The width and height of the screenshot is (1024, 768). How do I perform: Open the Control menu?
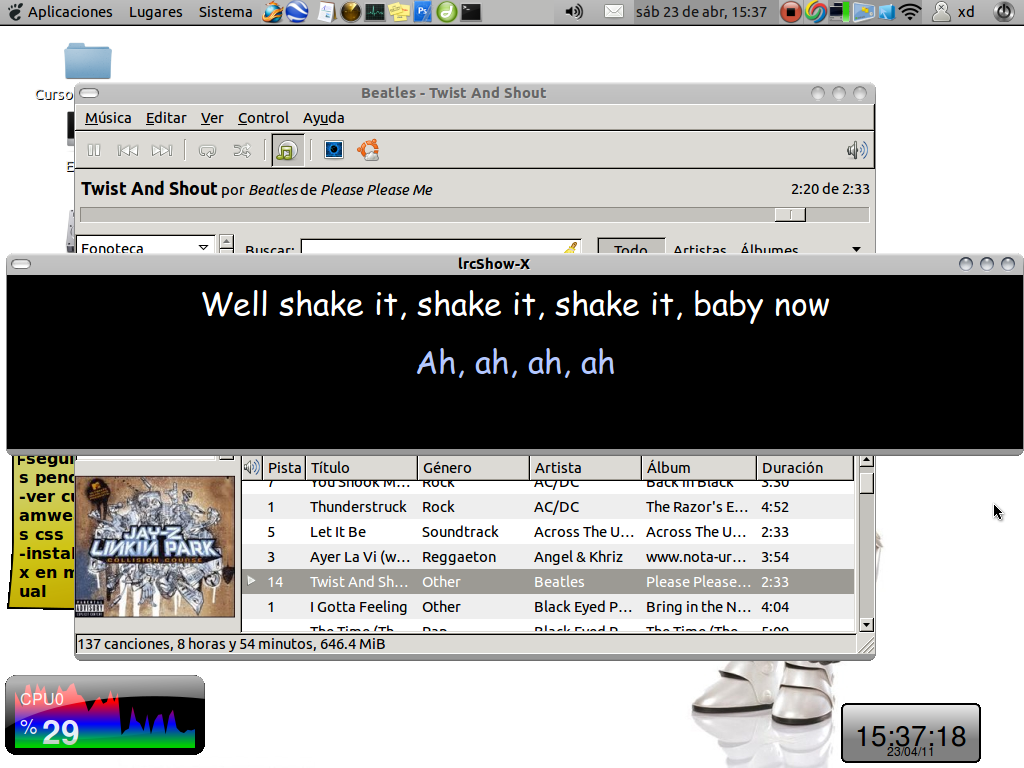click(263, 118)
